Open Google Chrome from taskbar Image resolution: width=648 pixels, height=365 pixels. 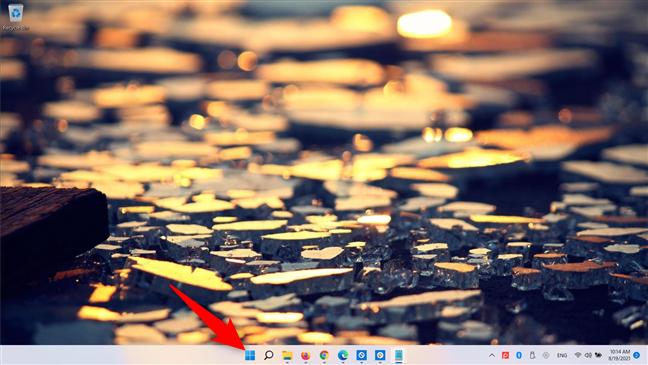(324, 355)
